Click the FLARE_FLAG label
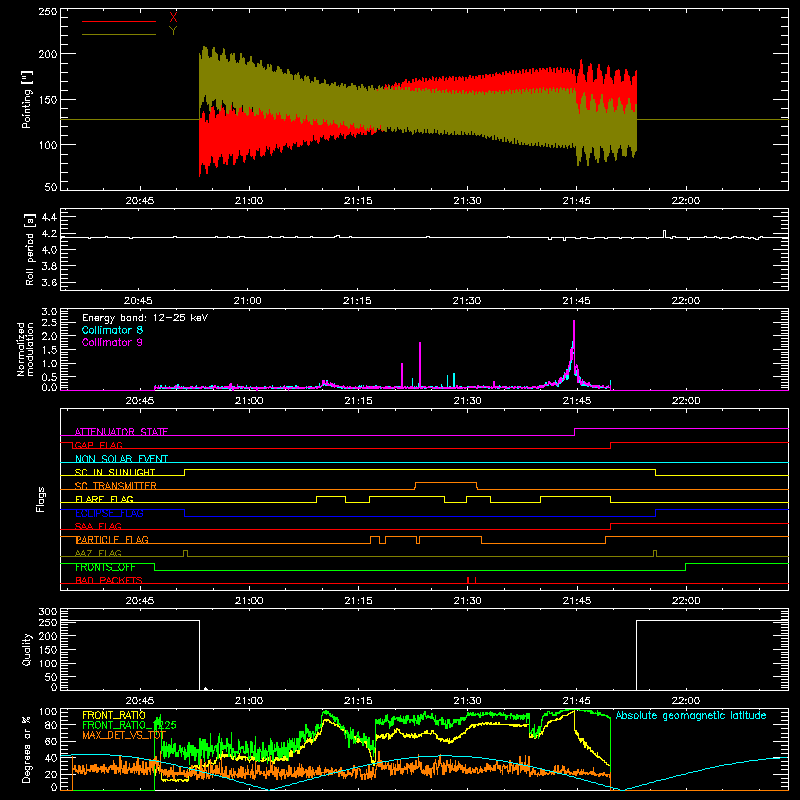This screenshot has height=800, width=800. pos(104,499)
